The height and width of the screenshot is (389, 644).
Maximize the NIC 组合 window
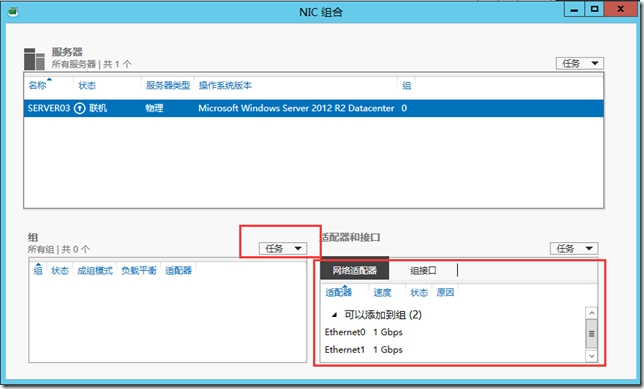[594, 9]
